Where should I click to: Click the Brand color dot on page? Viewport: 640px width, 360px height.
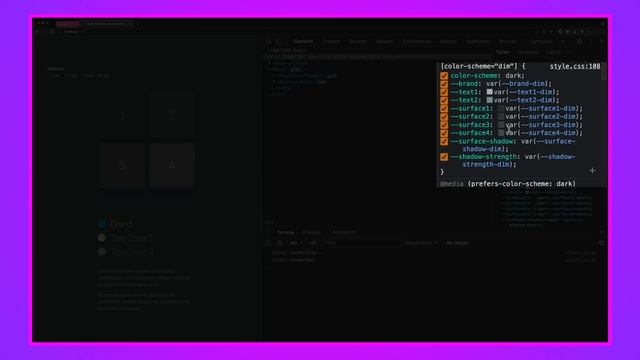coord(102,224)
